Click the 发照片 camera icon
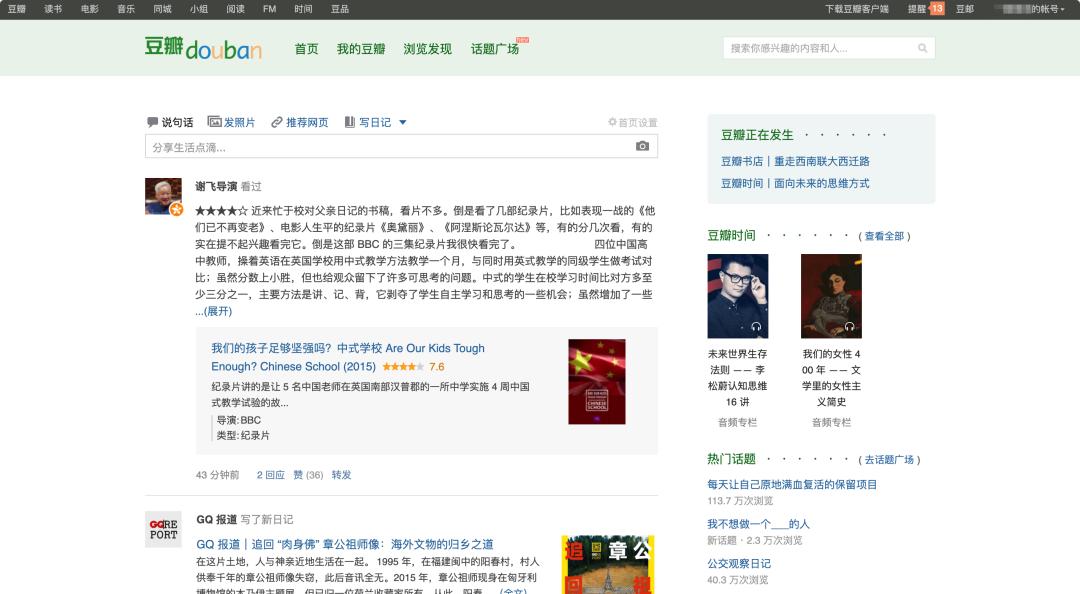This screenshot has height=594, width=1080. click(x=215, y=121)
